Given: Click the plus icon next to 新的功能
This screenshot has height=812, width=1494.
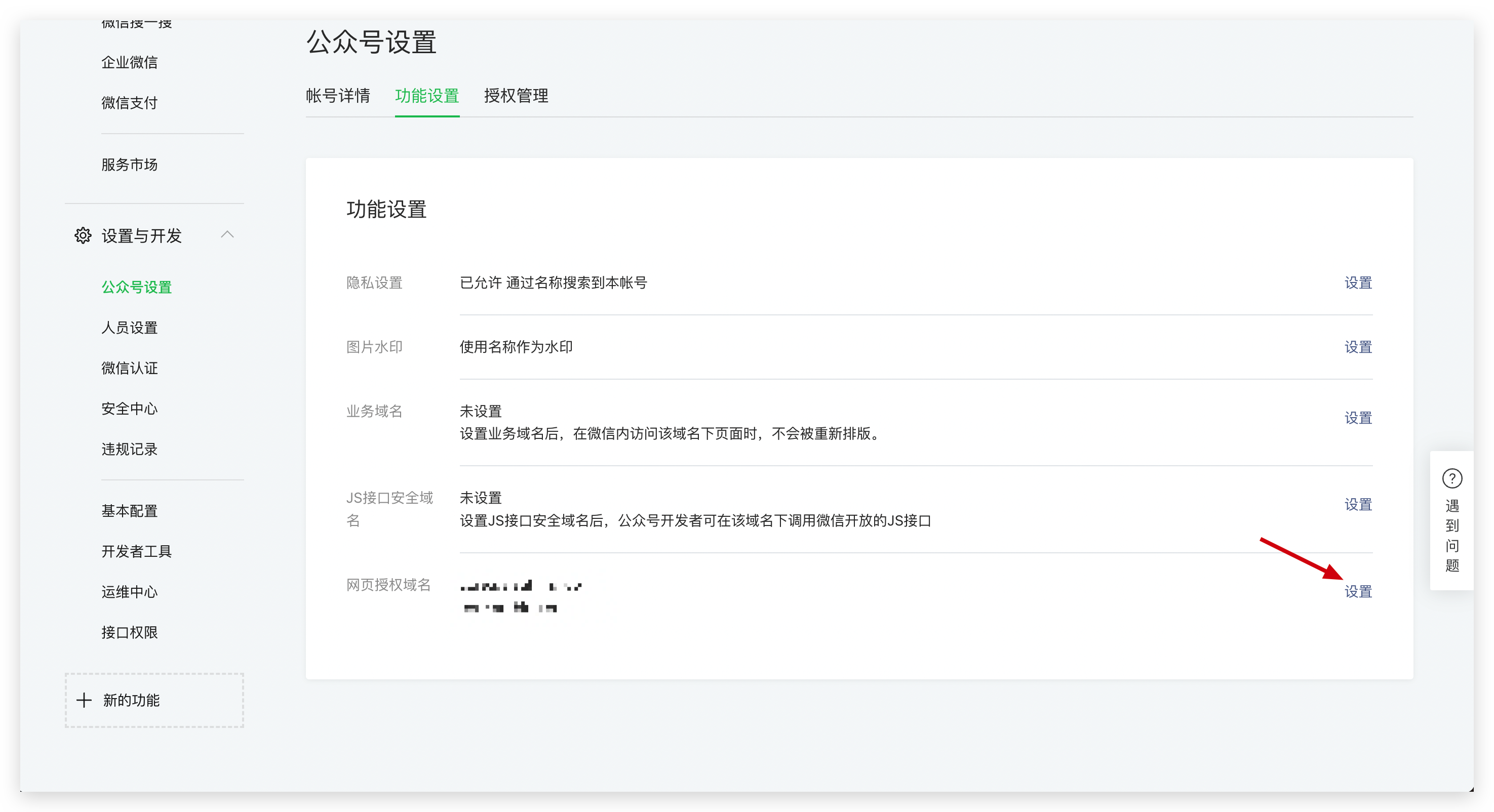Looking at the screenshot, I should coord(85,700).
